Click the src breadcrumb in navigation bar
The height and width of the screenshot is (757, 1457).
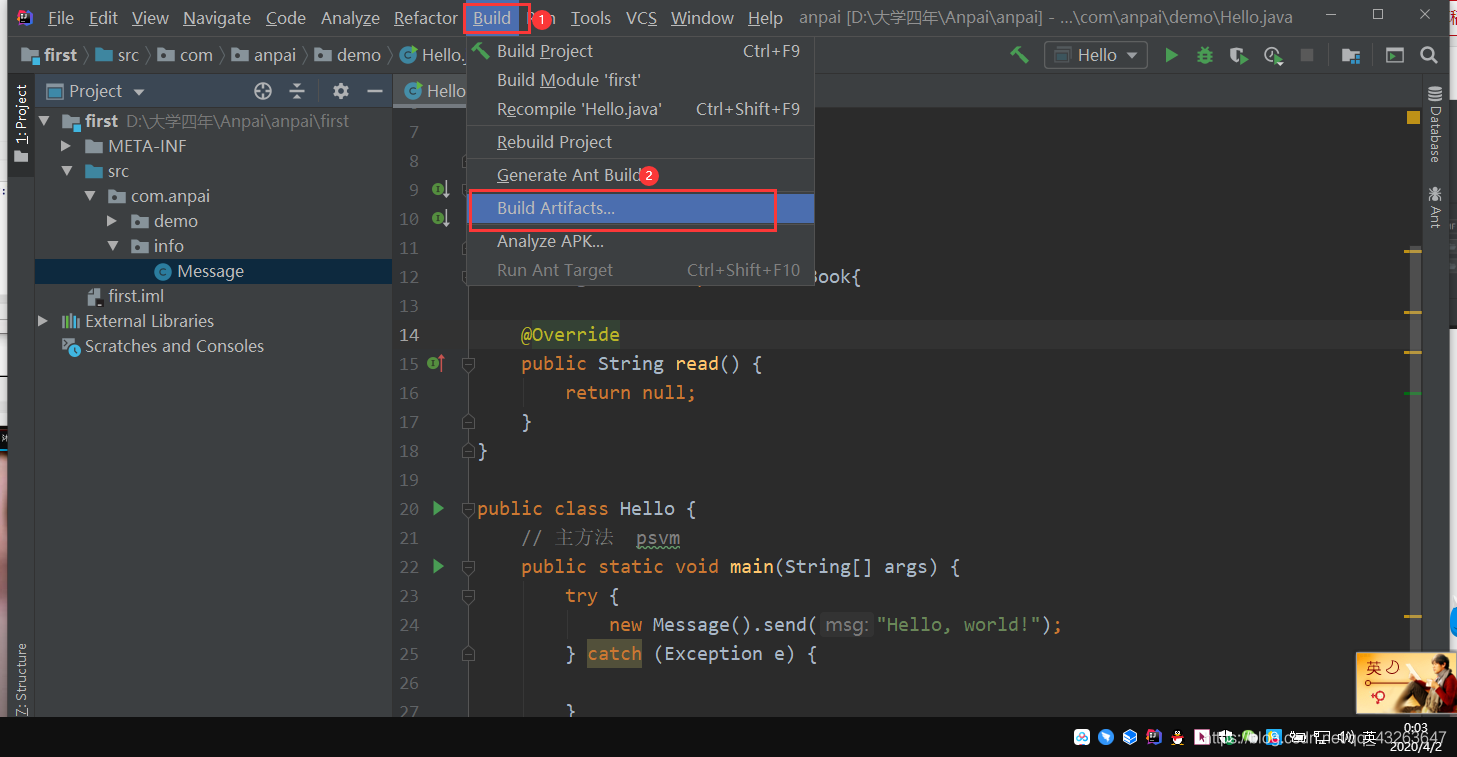(x=117, y=55)
